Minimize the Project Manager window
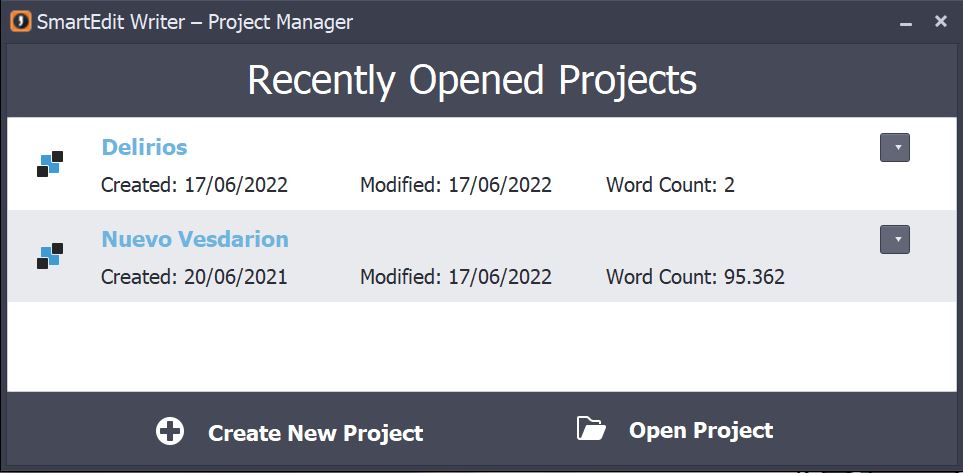This screenshot has height=473, width=963. 906,23
